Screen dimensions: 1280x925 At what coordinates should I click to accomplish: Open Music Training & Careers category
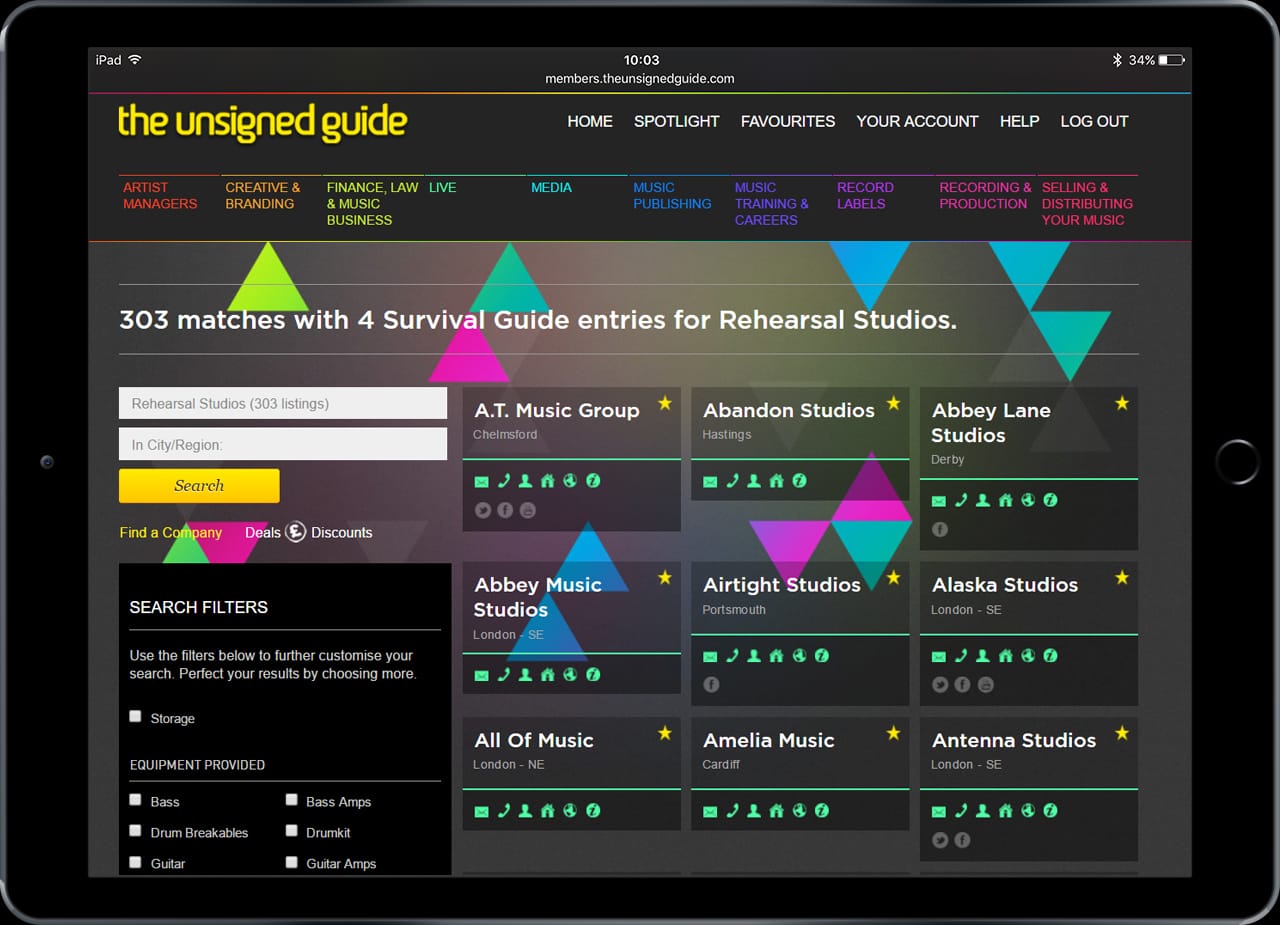[771, 203]
